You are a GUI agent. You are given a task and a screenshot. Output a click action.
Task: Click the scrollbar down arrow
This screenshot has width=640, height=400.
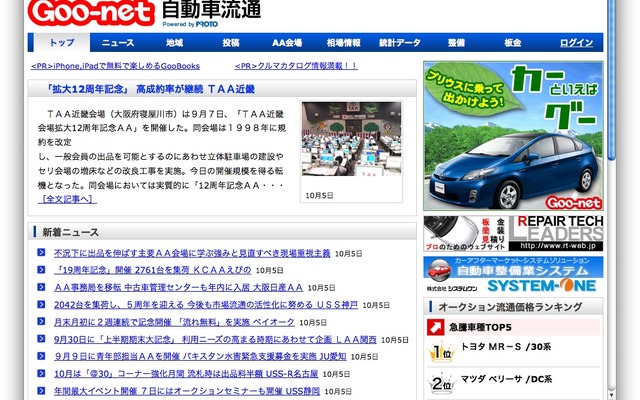pos(611,395)
